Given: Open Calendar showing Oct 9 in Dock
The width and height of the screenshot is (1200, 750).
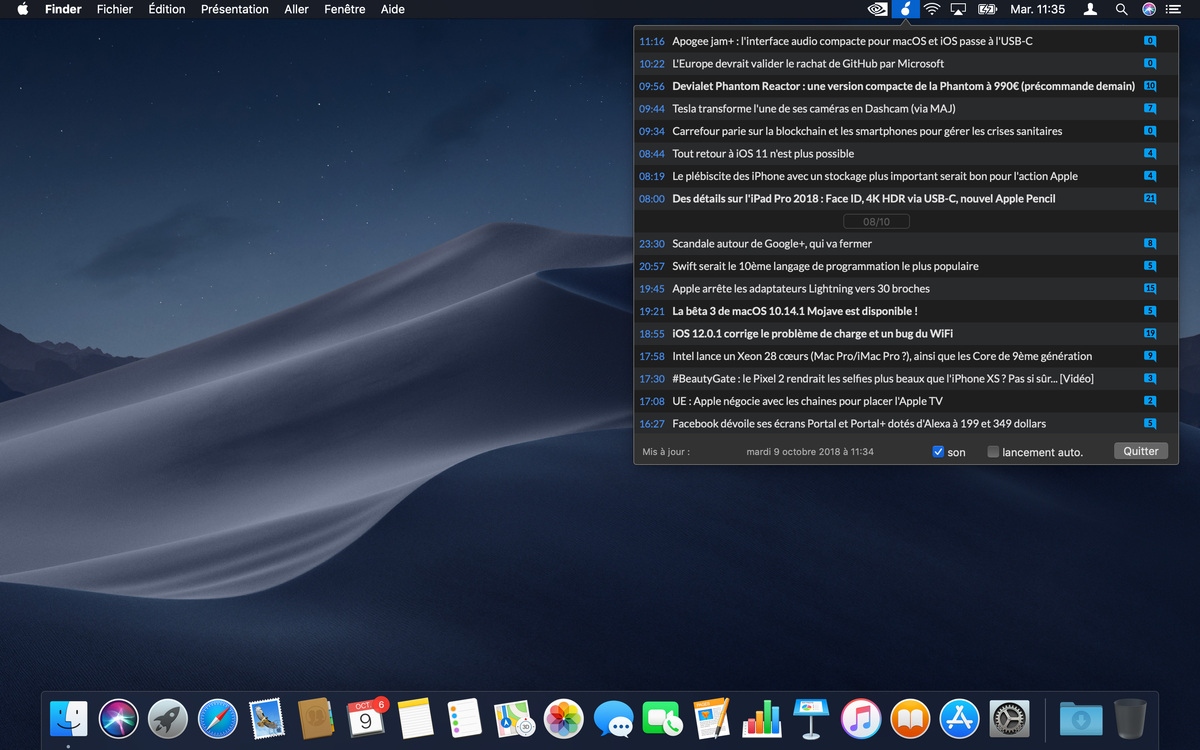Looking at the screenshot, I should 366,719.
